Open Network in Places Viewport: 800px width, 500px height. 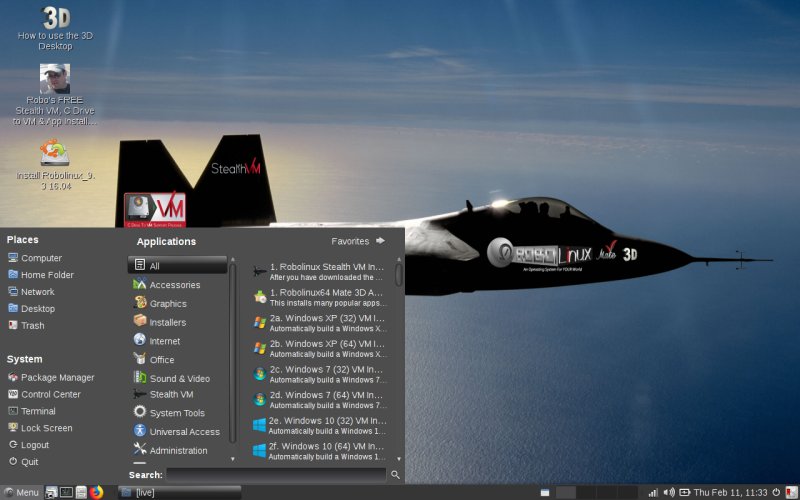[31, 291]
